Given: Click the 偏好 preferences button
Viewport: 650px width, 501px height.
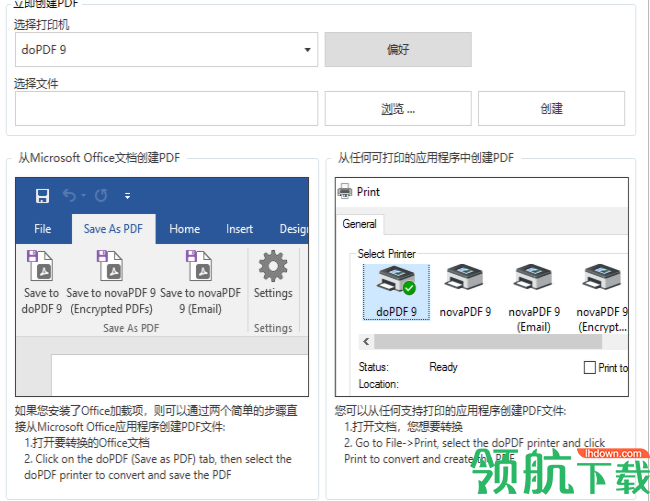Looking at the screenshot, I should click(398, 49).
